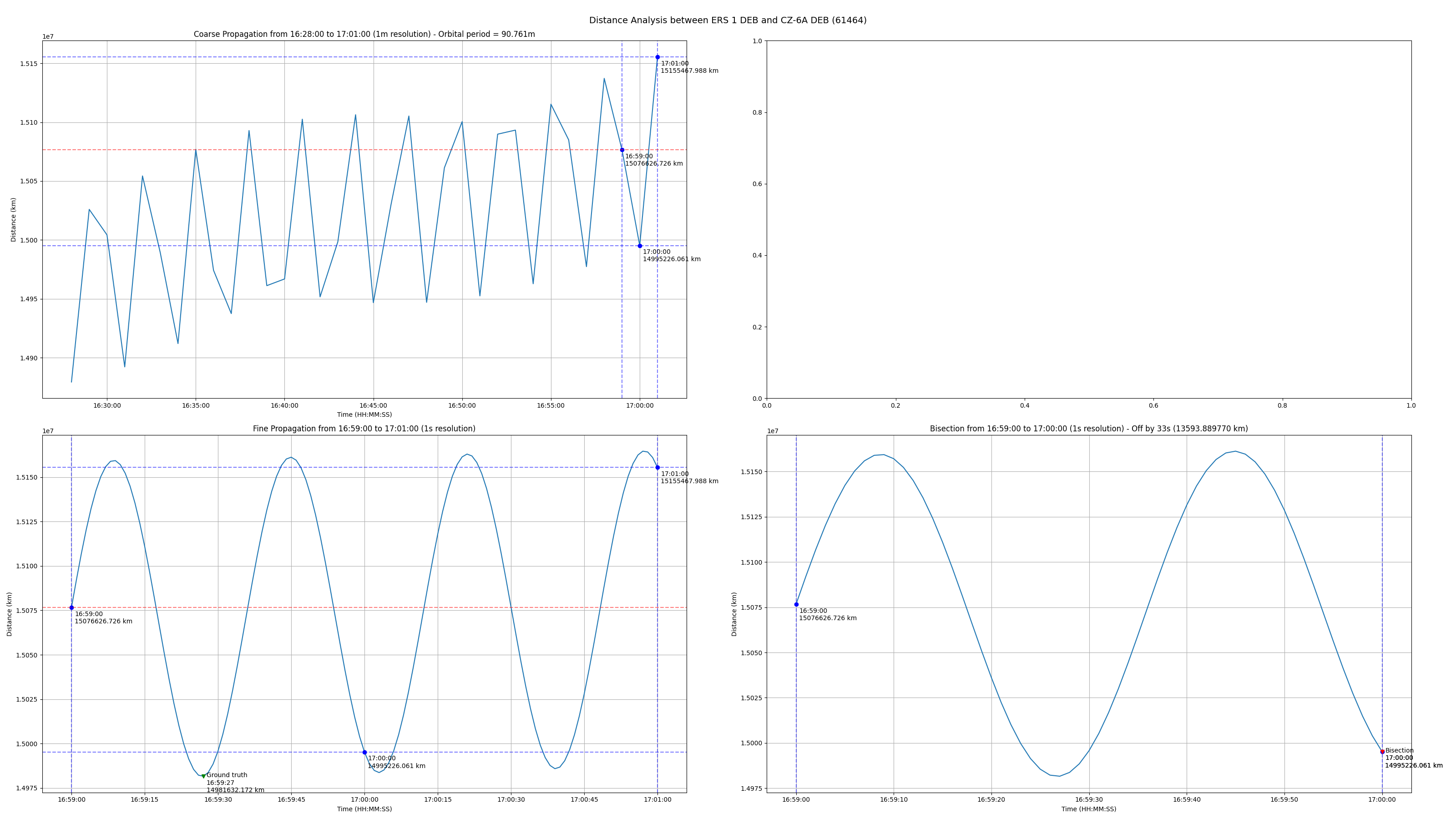Click the 17:00:30 tick label on fine plot
Image resolution: width=1456 pixels, height=819 pixels.
[511, 800]
